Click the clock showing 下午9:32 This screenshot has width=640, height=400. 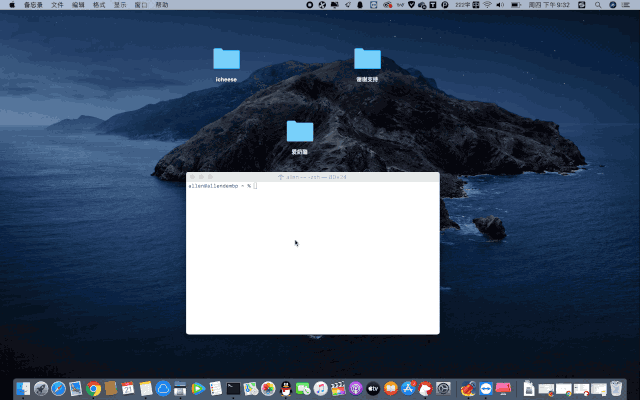point(549,5)
